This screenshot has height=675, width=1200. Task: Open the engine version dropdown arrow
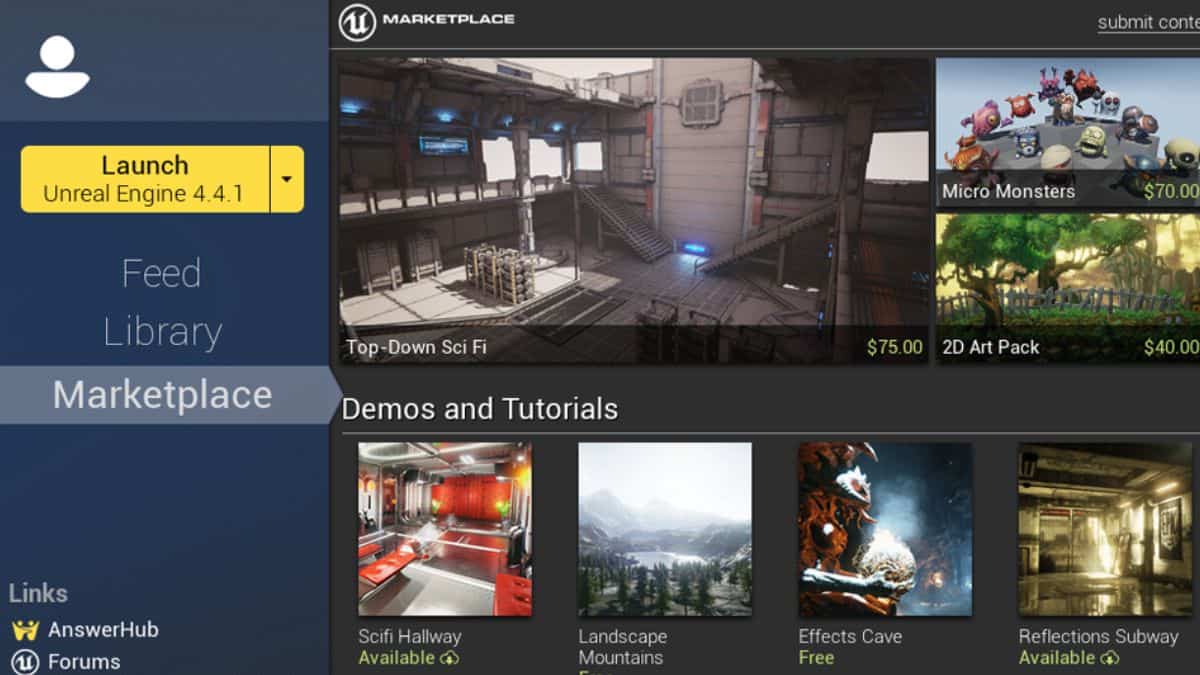287,179
